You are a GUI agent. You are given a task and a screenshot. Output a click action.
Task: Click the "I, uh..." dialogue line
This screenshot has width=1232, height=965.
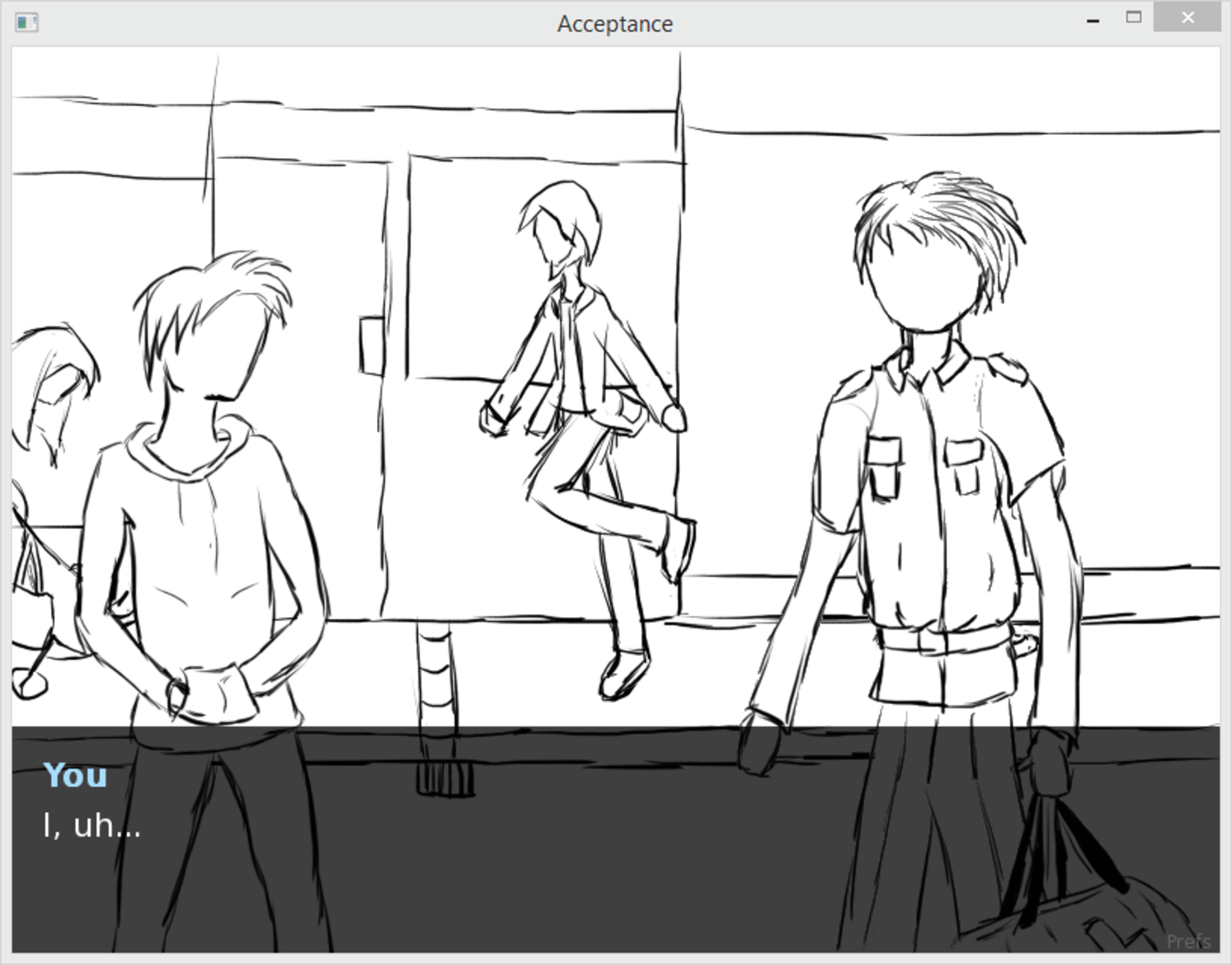pos(92,826)
